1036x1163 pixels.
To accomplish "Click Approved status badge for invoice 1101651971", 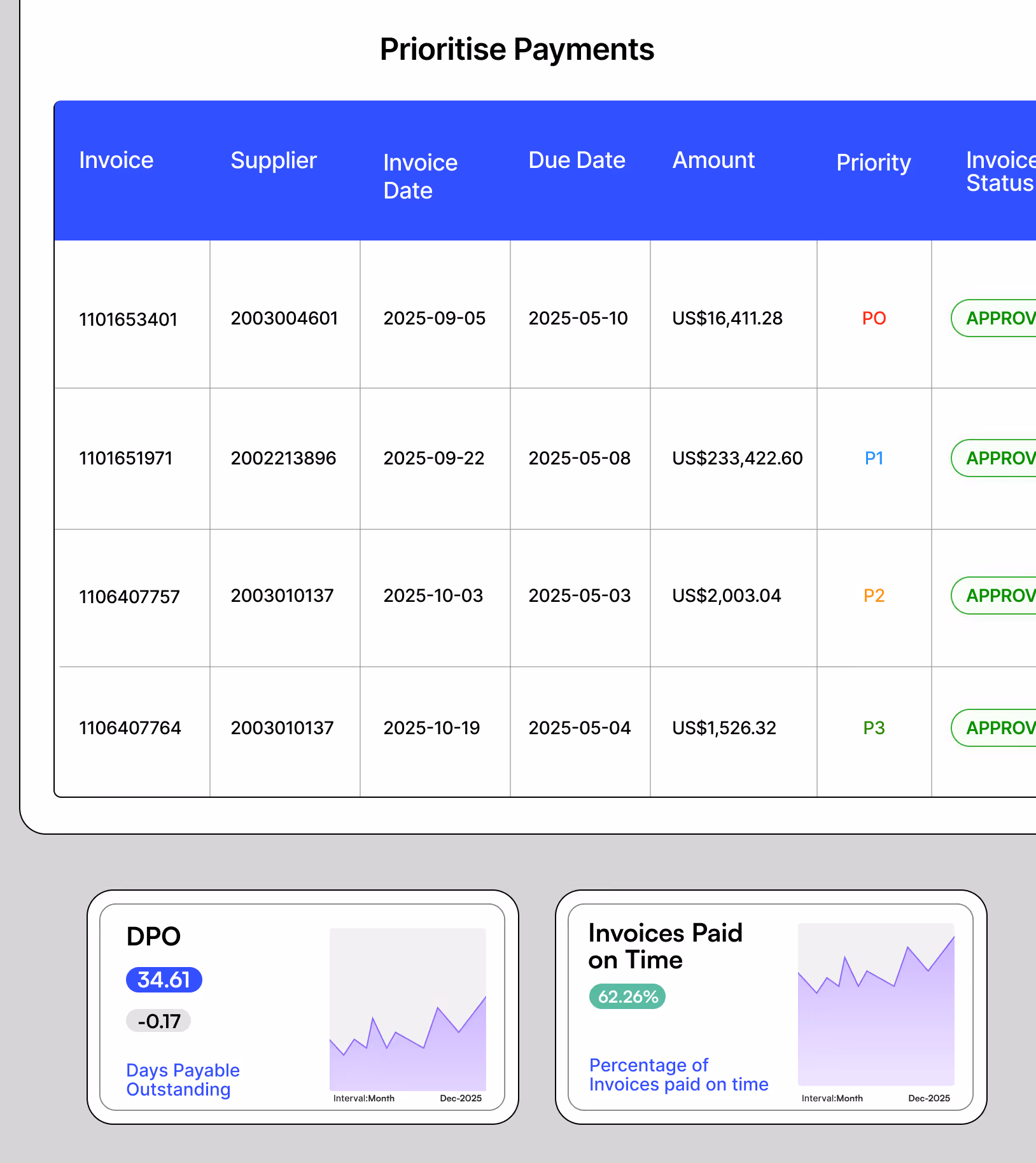I will pos(993,458).
